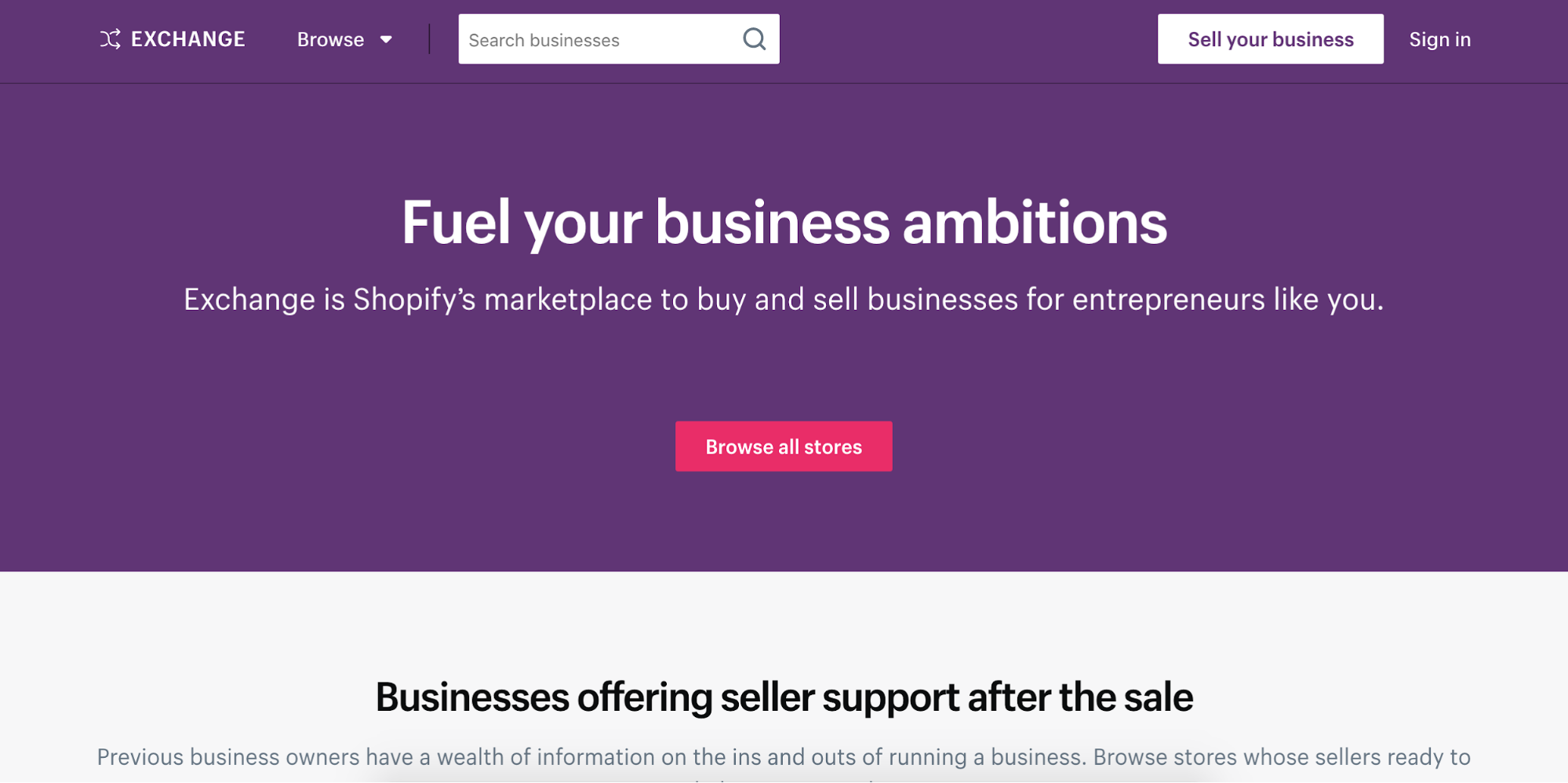Click the word "entrepreneurs" in the tagline

click(x=1168, y=300)
